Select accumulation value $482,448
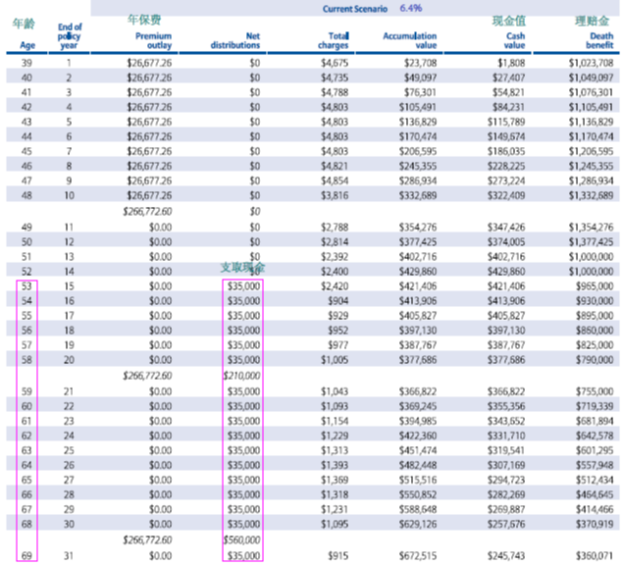This screenshot has width=624, height=565. pyautogui.click(x=418, y=465)
